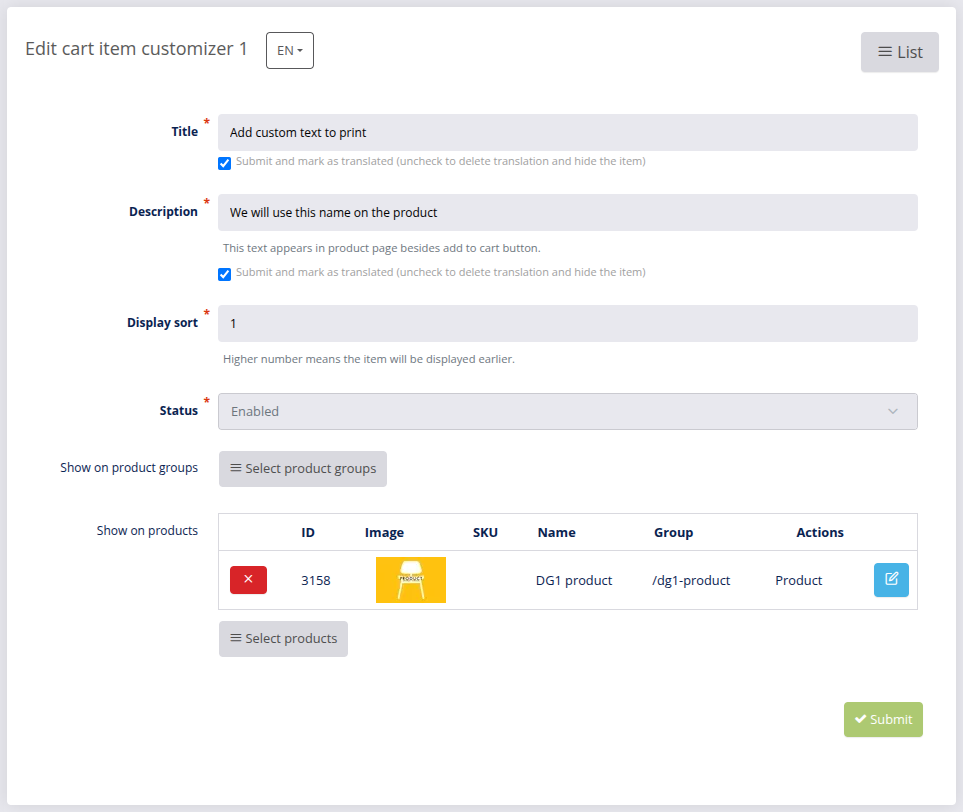Select the Display sort input showing 1
Viewport: 963px width, 812px height.
[567, 322]
